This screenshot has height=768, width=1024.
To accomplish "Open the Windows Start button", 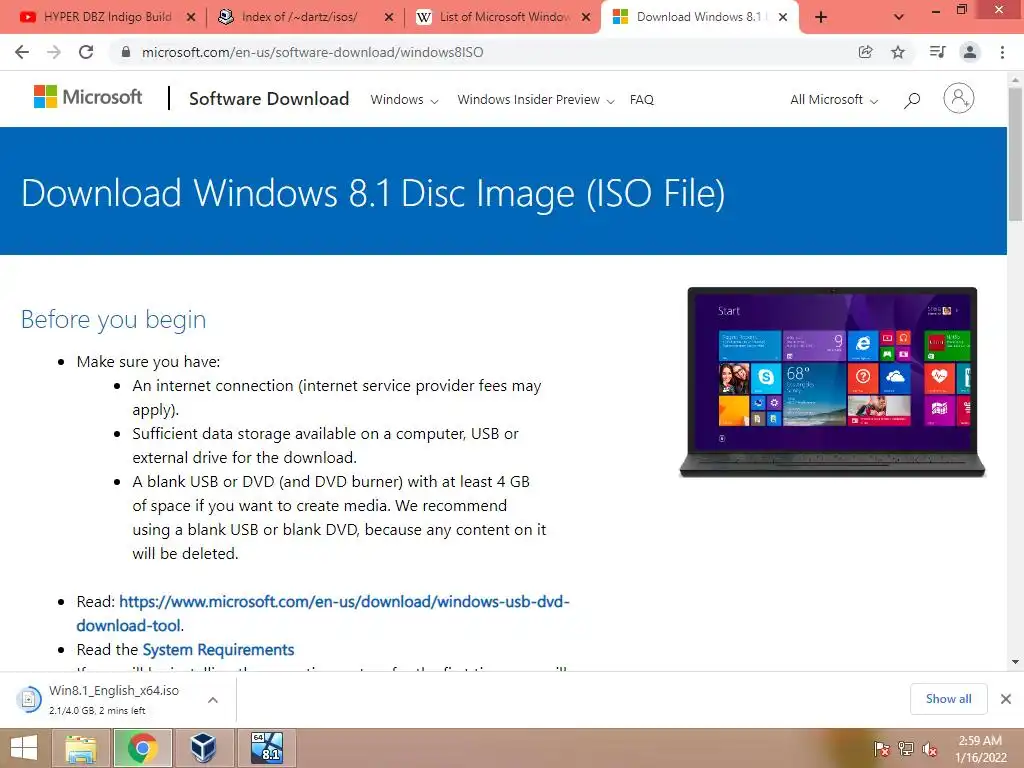I will click(x=24, y=748).
